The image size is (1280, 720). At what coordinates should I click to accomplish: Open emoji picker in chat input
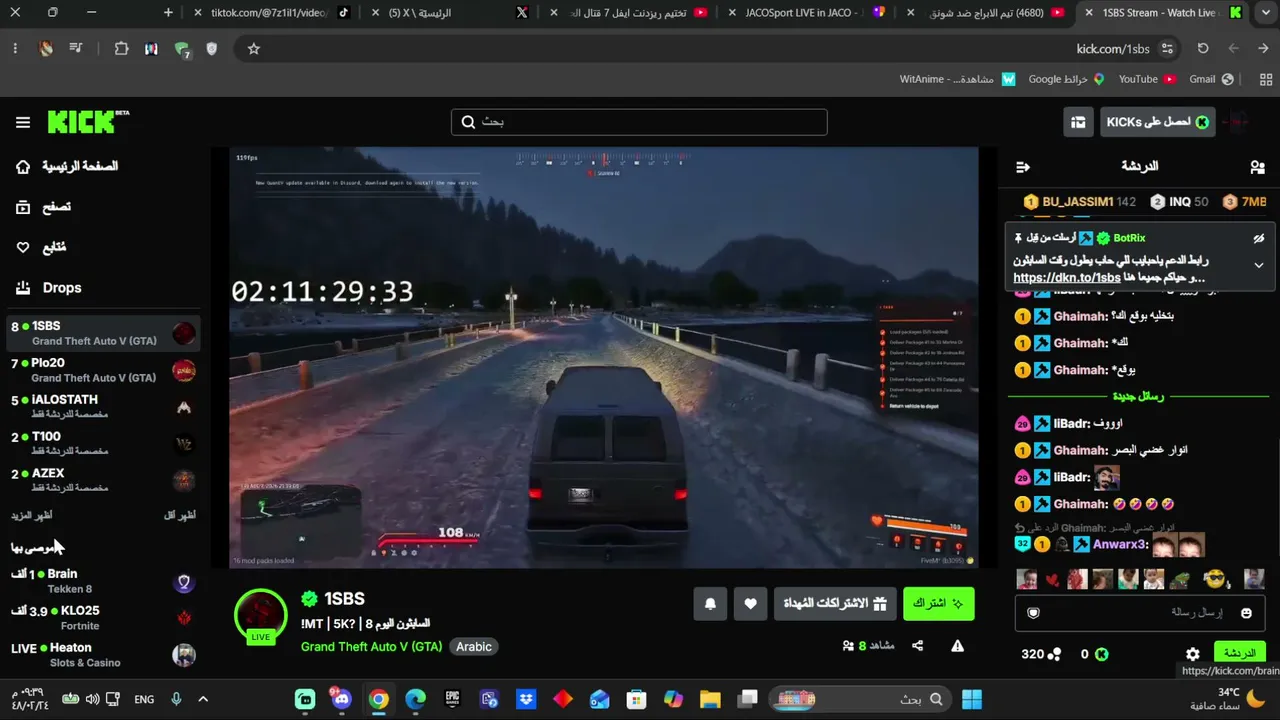click(1246, 613)
